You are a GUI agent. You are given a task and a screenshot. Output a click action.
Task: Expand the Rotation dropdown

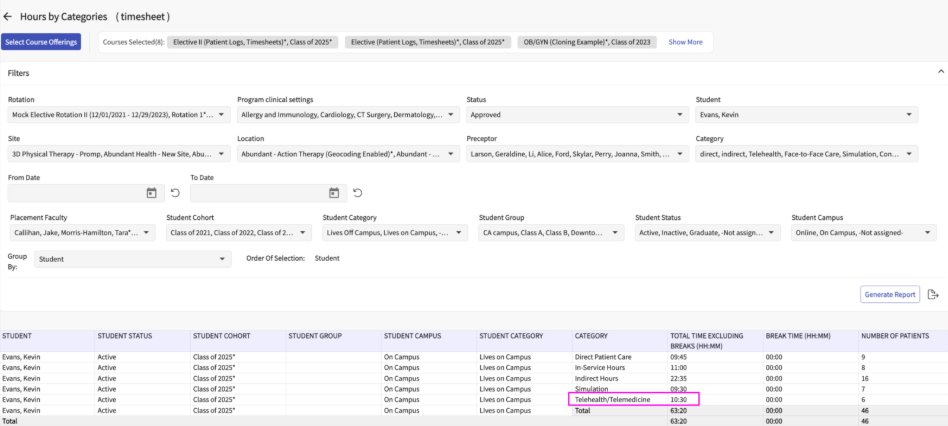pyautogui.click(x=221, y=115)
